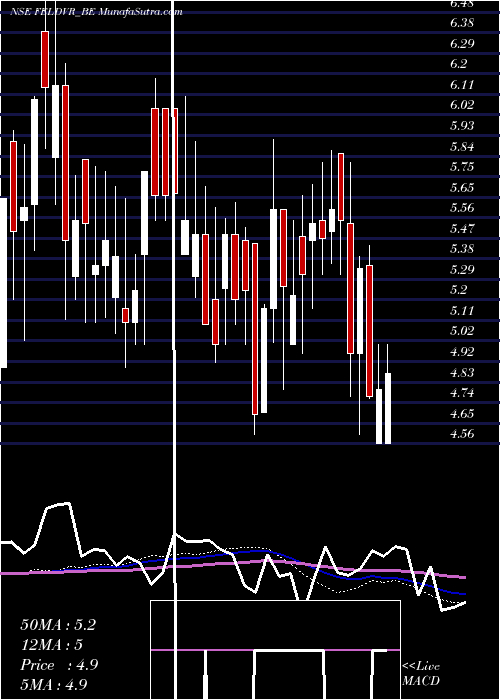Click the 5.93 price axis label
This screenshot has width=500, height=700.
(462, 126)
